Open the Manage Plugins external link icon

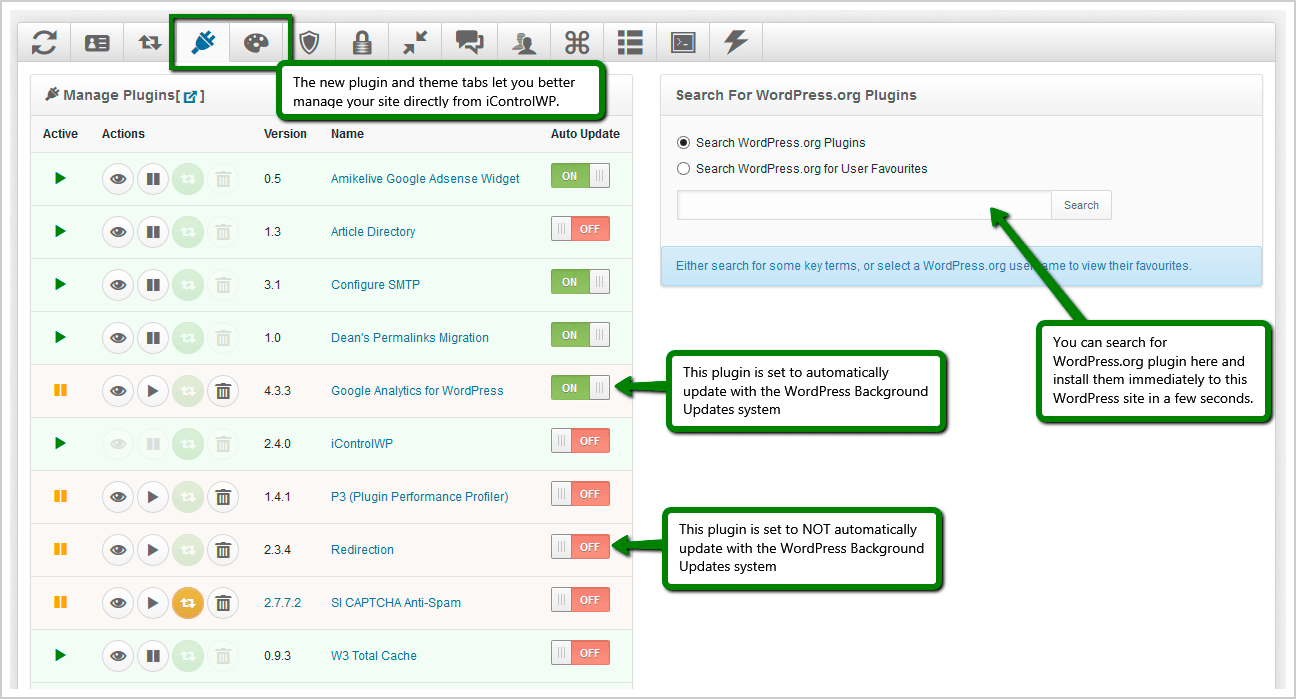[x=190, y=96]
